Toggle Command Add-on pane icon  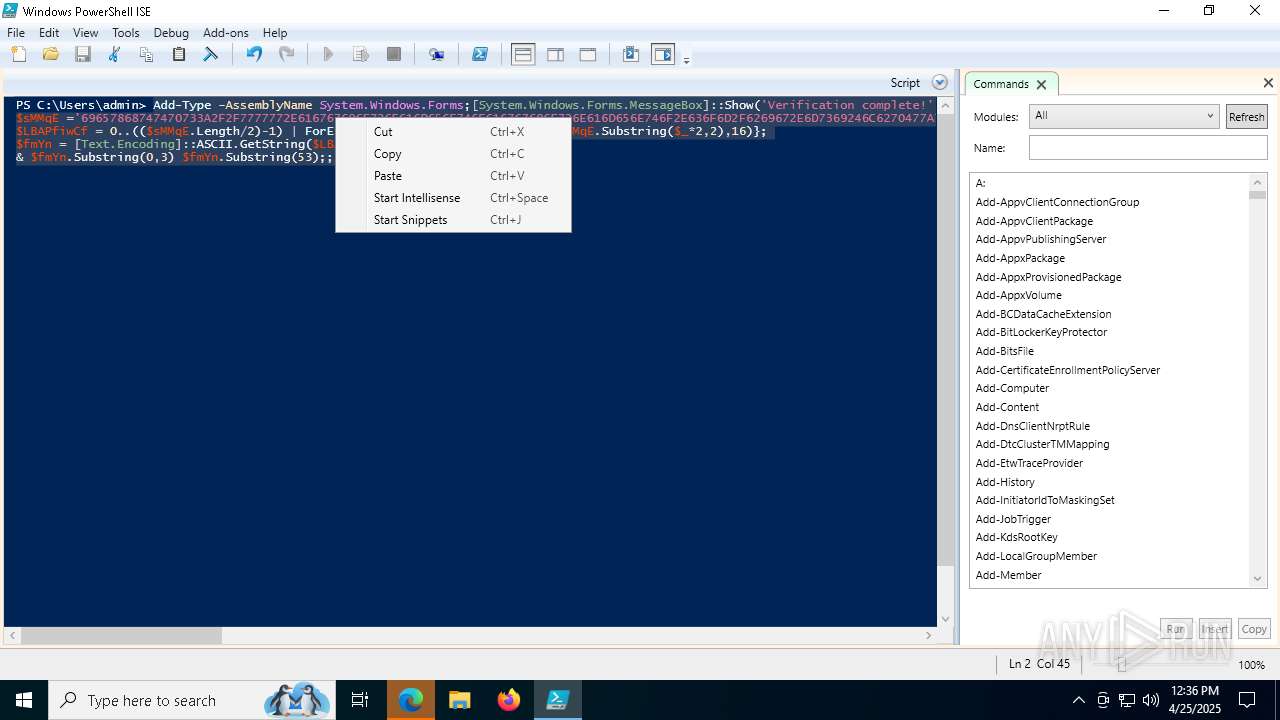click(663, 55)
